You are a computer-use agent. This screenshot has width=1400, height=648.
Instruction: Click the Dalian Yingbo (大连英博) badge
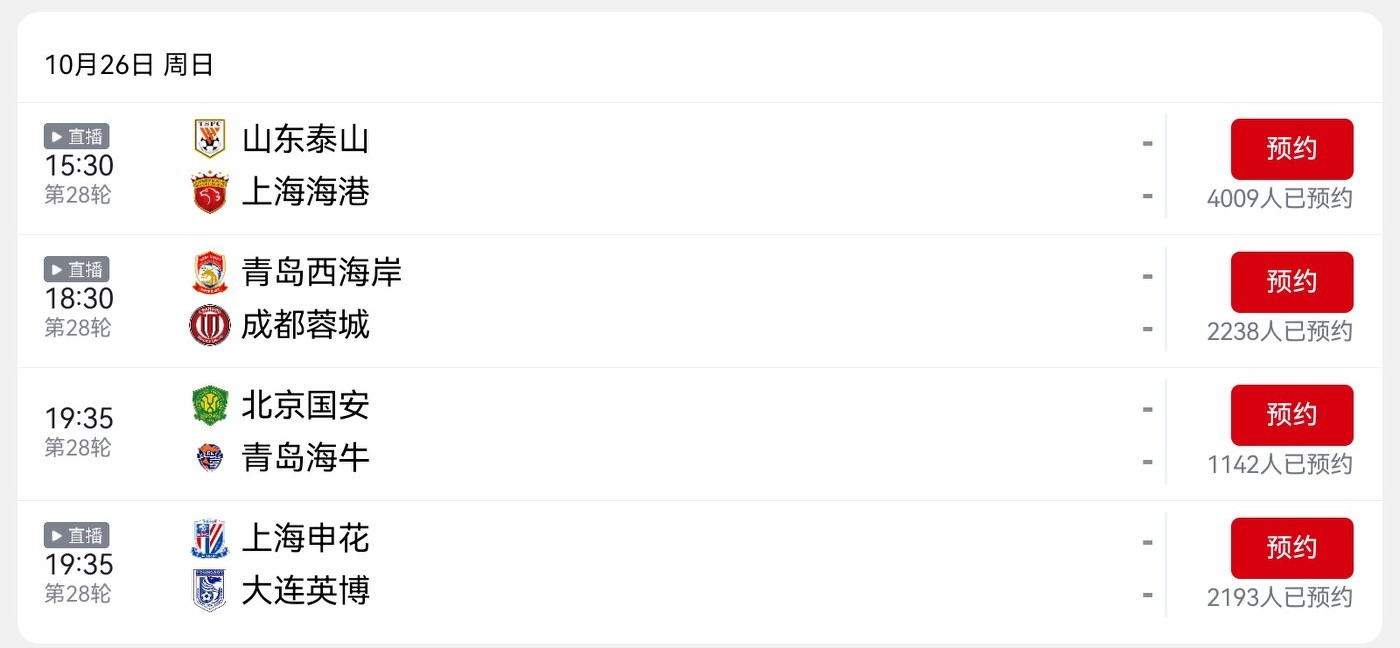[x=210, y=591]
